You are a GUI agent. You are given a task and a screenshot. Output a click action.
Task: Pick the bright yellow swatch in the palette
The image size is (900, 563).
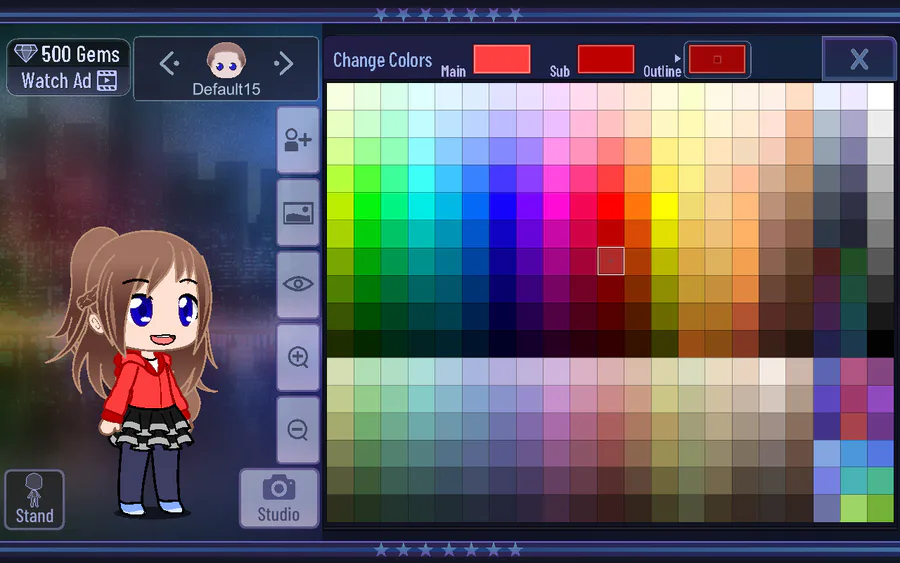tap(665, 206)
